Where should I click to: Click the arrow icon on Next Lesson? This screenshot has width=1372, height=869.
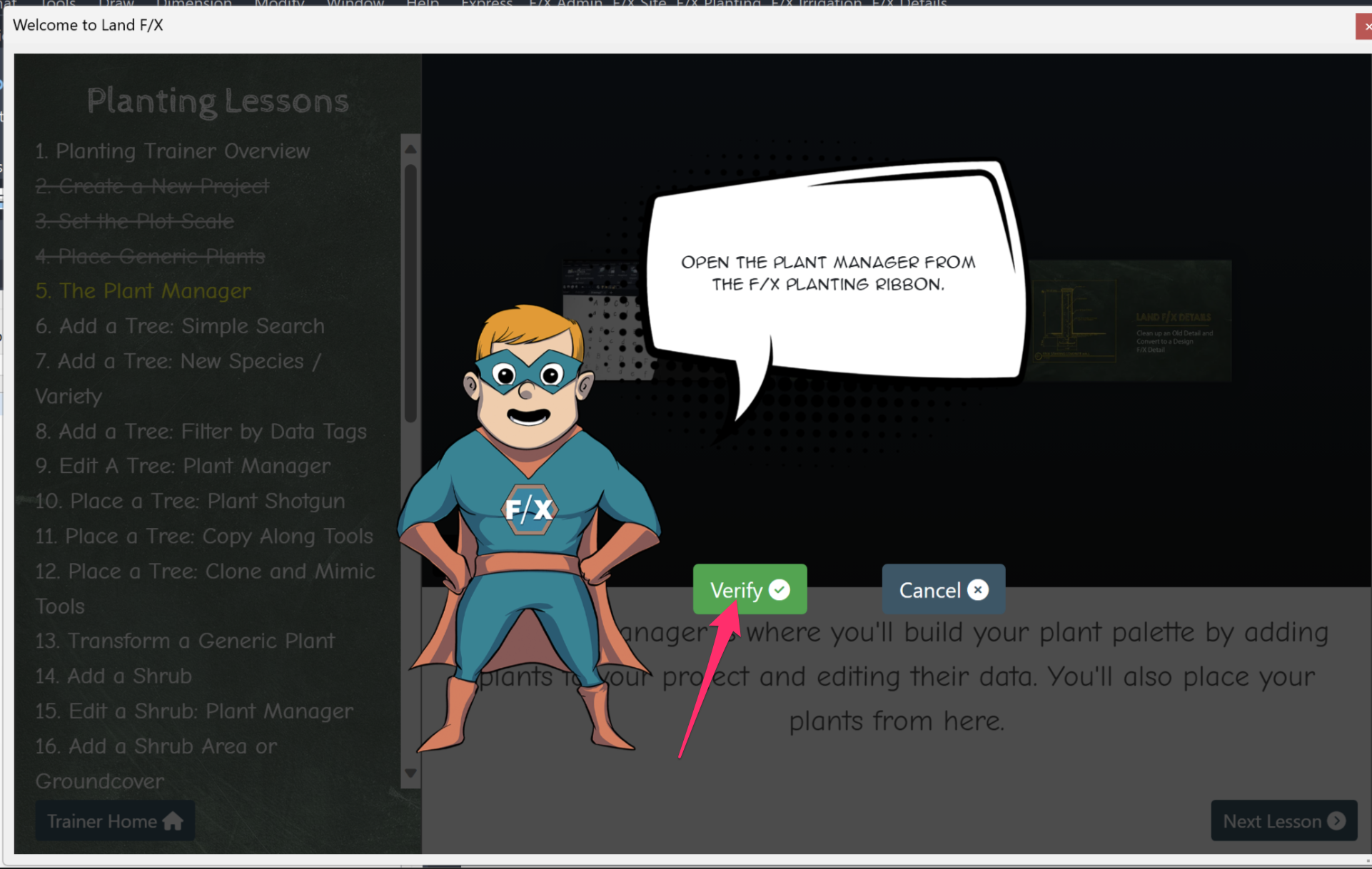[1336, 820]
